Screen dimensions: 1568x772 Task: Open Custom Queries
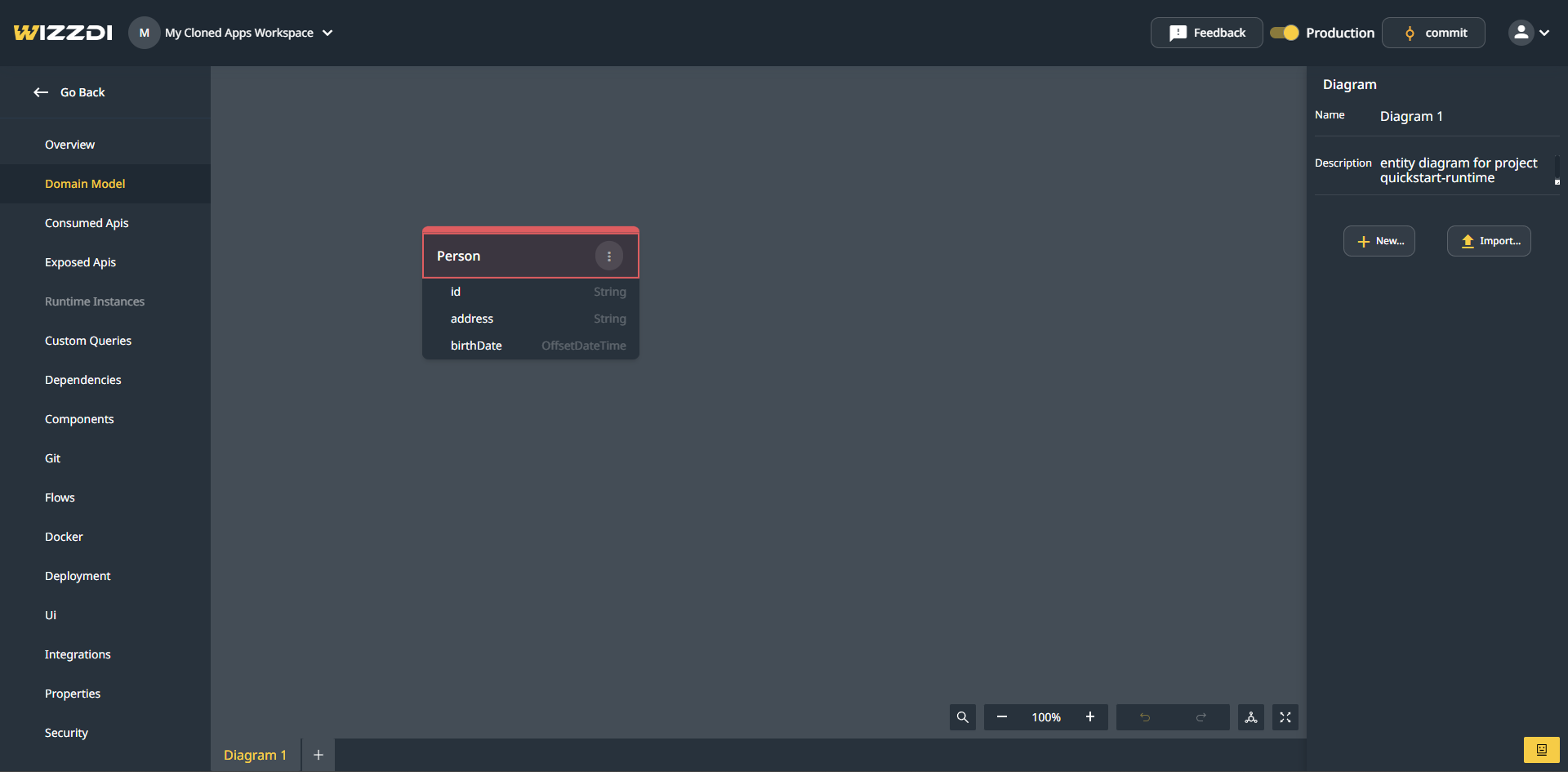(x=105, y=341)
